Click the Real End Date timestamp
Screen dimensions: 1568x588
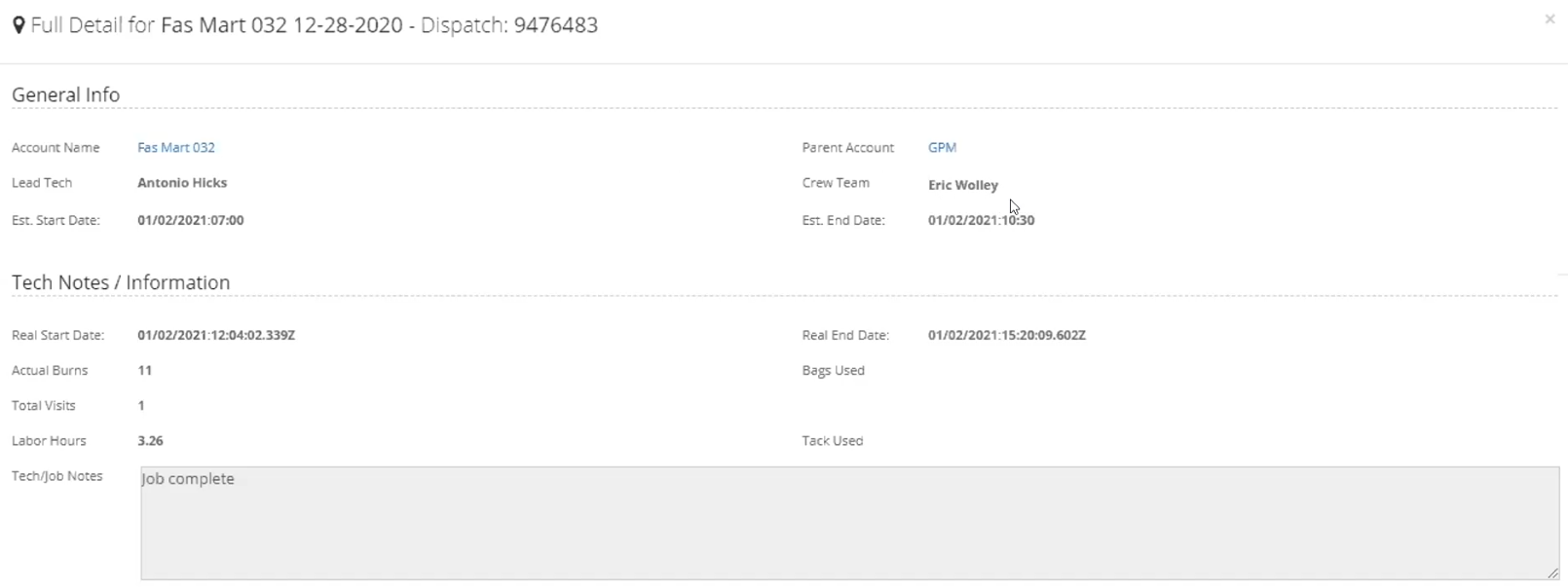[x=1007, y=335]
